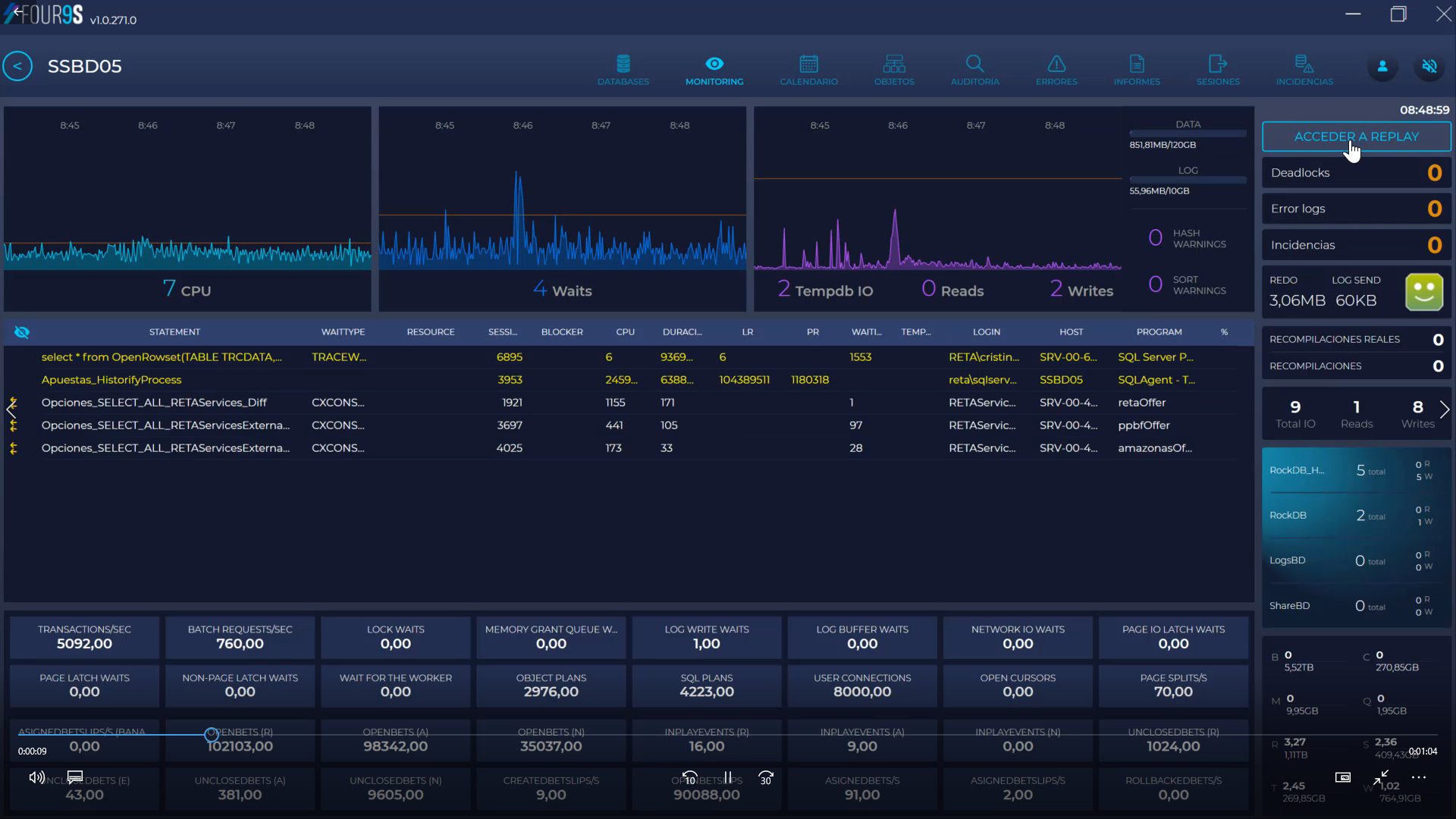The image size is (1456, 819).
Task: Click the replay timeline slider position marker
Action: 212,733
